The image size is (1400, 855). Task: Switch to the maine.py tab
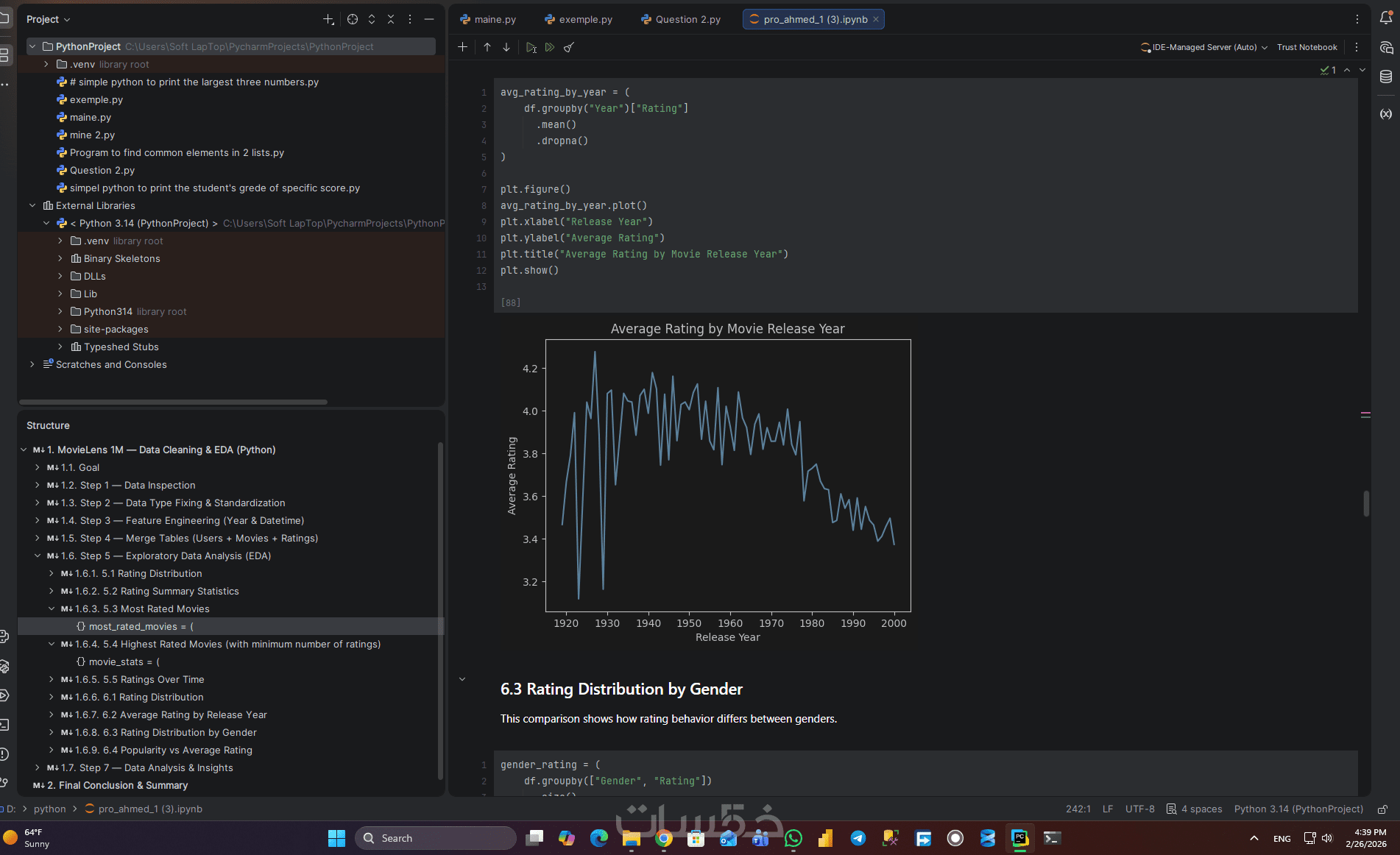tap(487, 19)
